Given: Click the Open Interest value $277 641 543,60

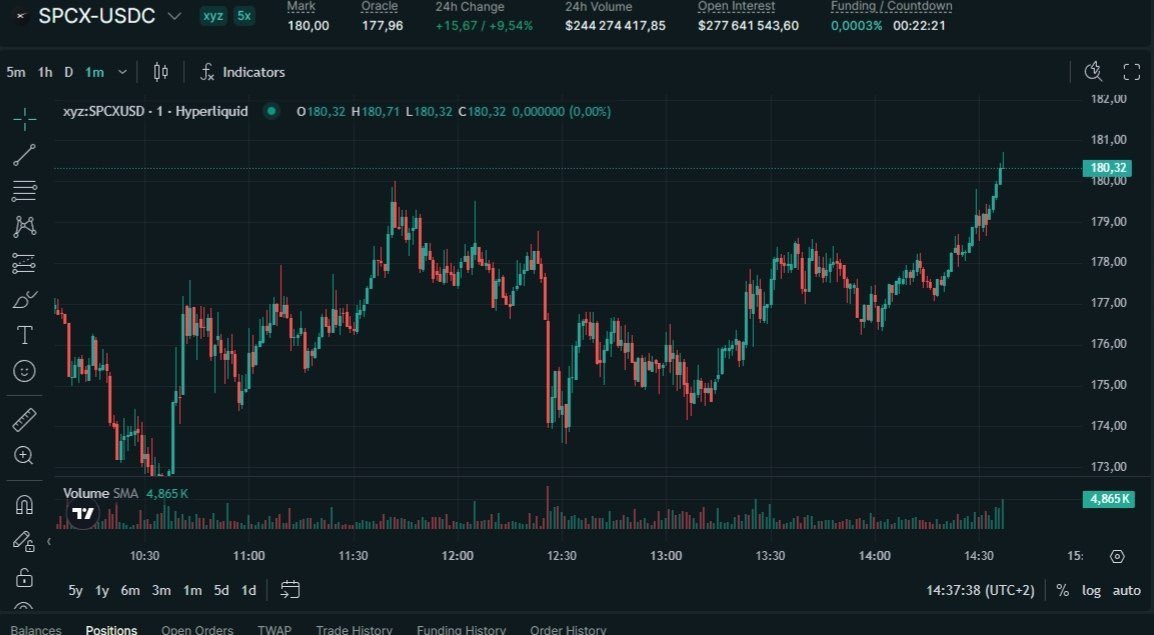Looking at the screenshot, I should [x=748, y=26].
